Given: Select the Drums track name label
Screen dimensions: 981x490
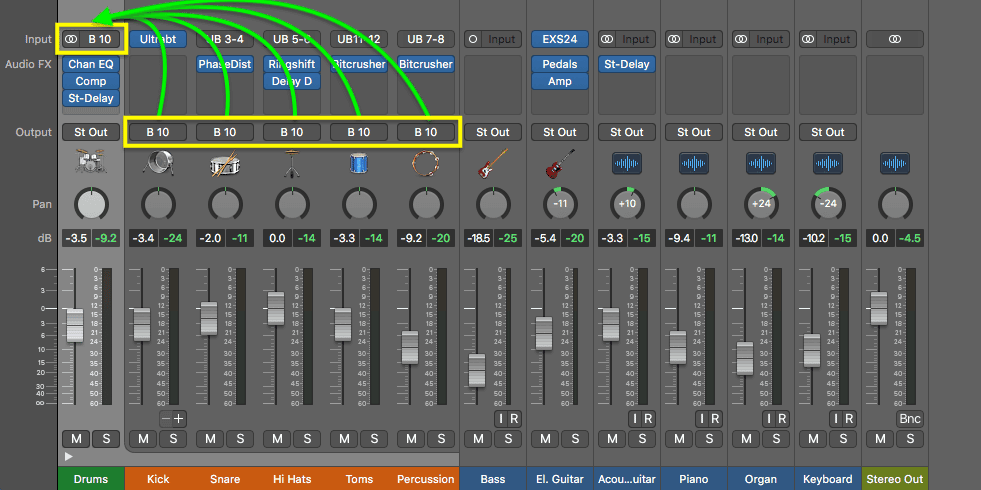Looking at the screenshot, I should pos(91,479).
